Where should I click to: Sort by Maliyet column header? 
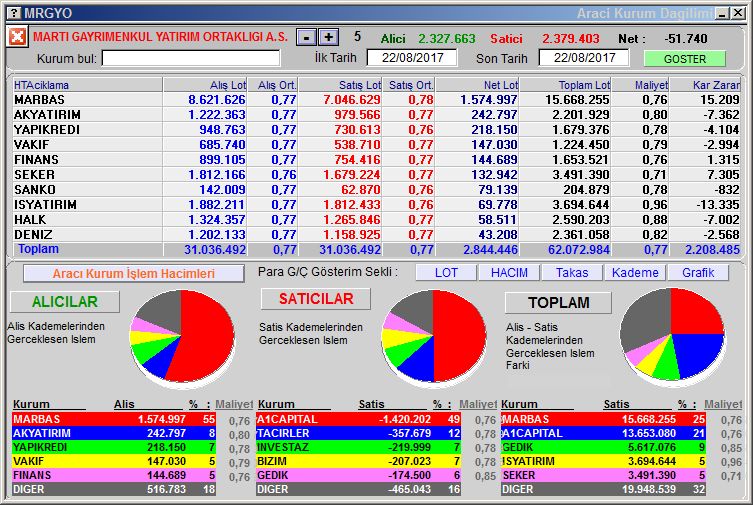(640, 85)
